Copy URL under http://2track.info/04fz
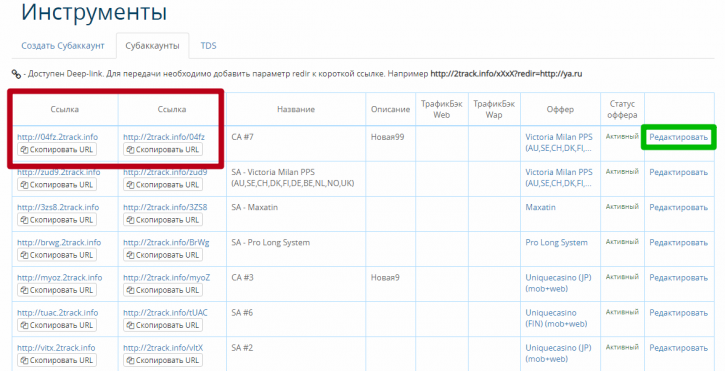This screenshot has width=725, height=371. click(x=163, y=149)
